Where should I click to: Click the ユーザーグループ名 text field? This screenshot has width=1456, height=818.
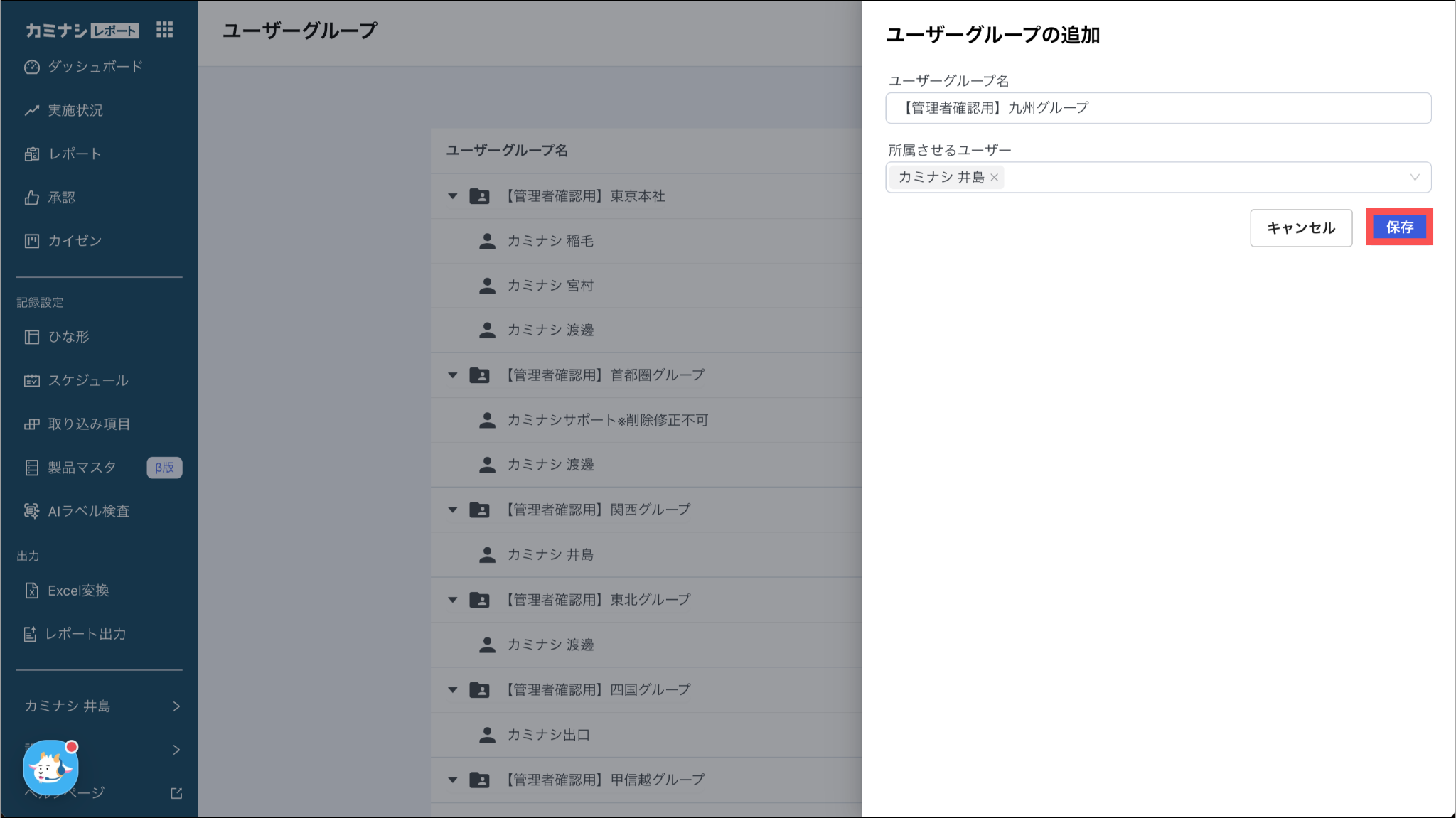[1157, 108]
